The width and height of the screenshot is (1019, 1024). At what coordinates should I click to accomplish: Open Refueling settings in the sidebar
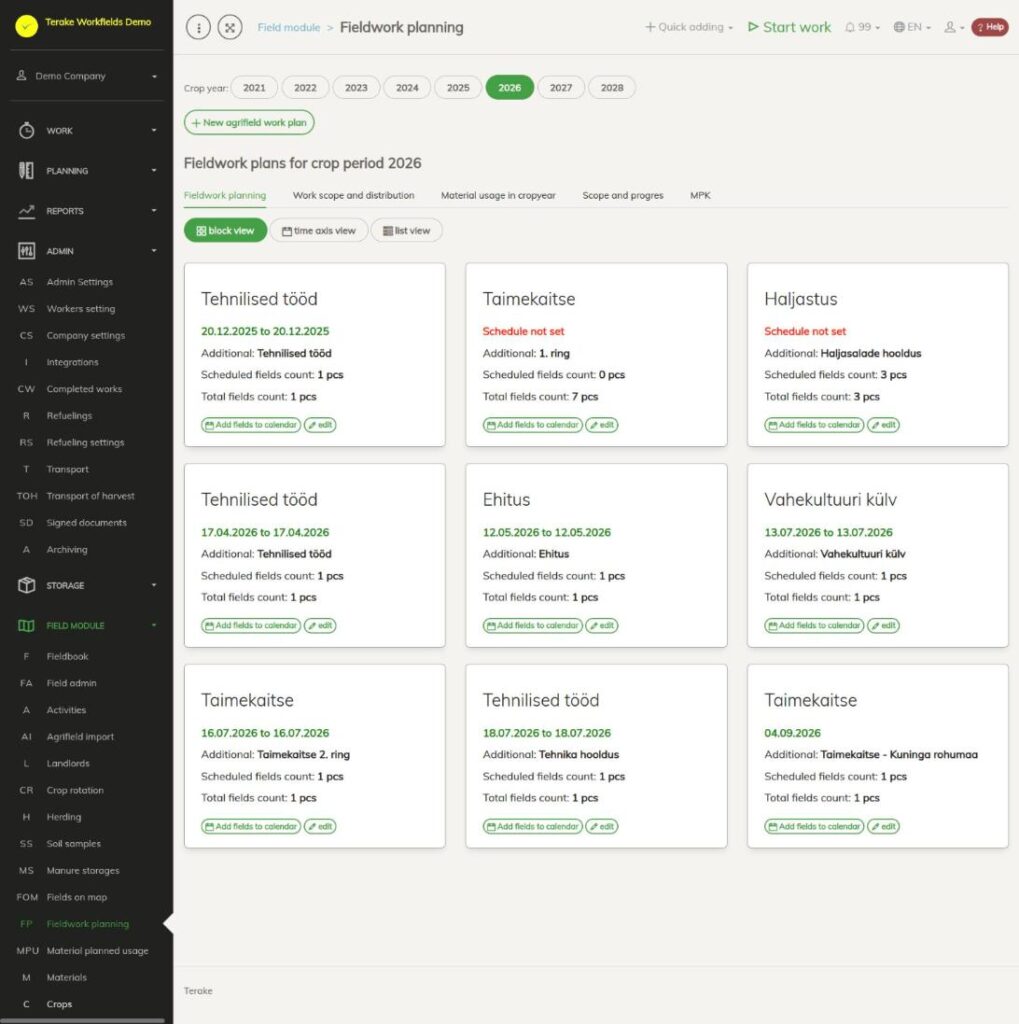85,442
